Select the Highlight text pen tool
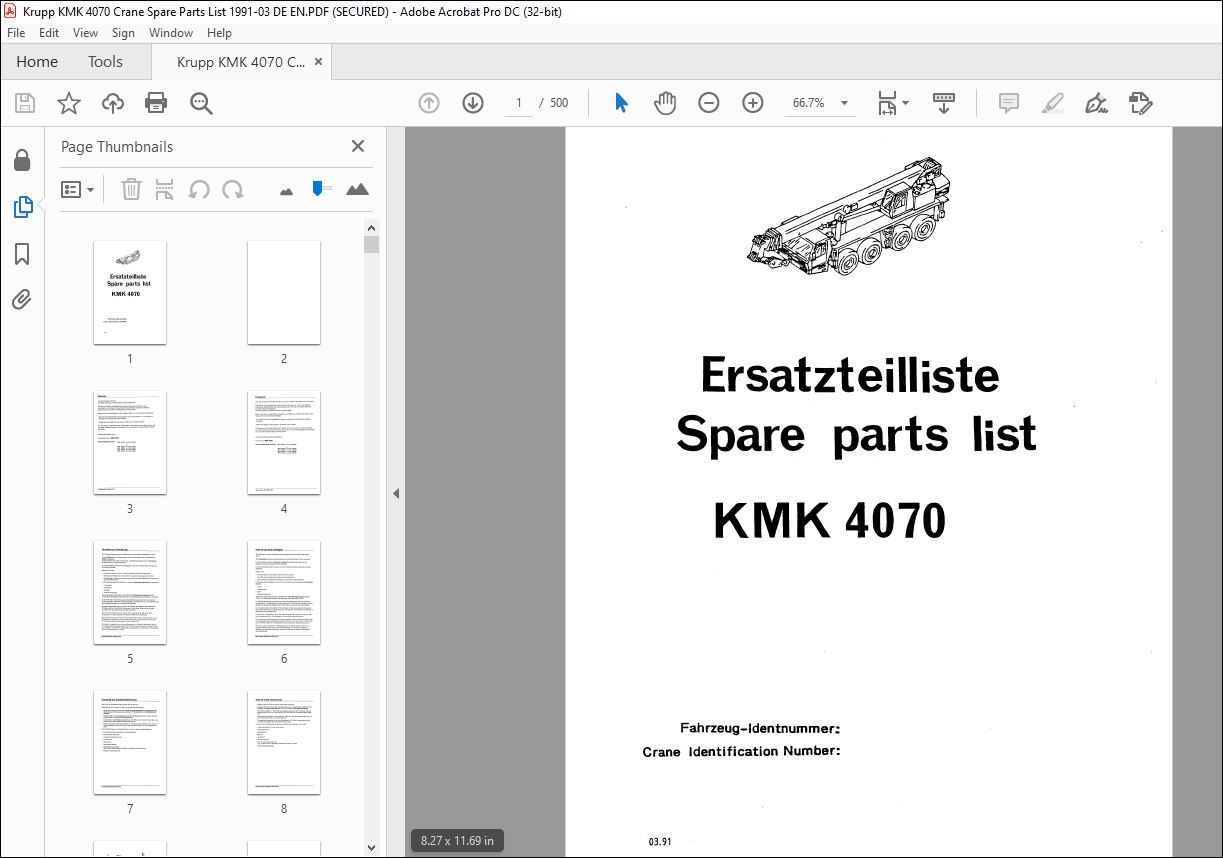Image resolution: width=1223 pixels, height=858 pixels. [1052, 103]
